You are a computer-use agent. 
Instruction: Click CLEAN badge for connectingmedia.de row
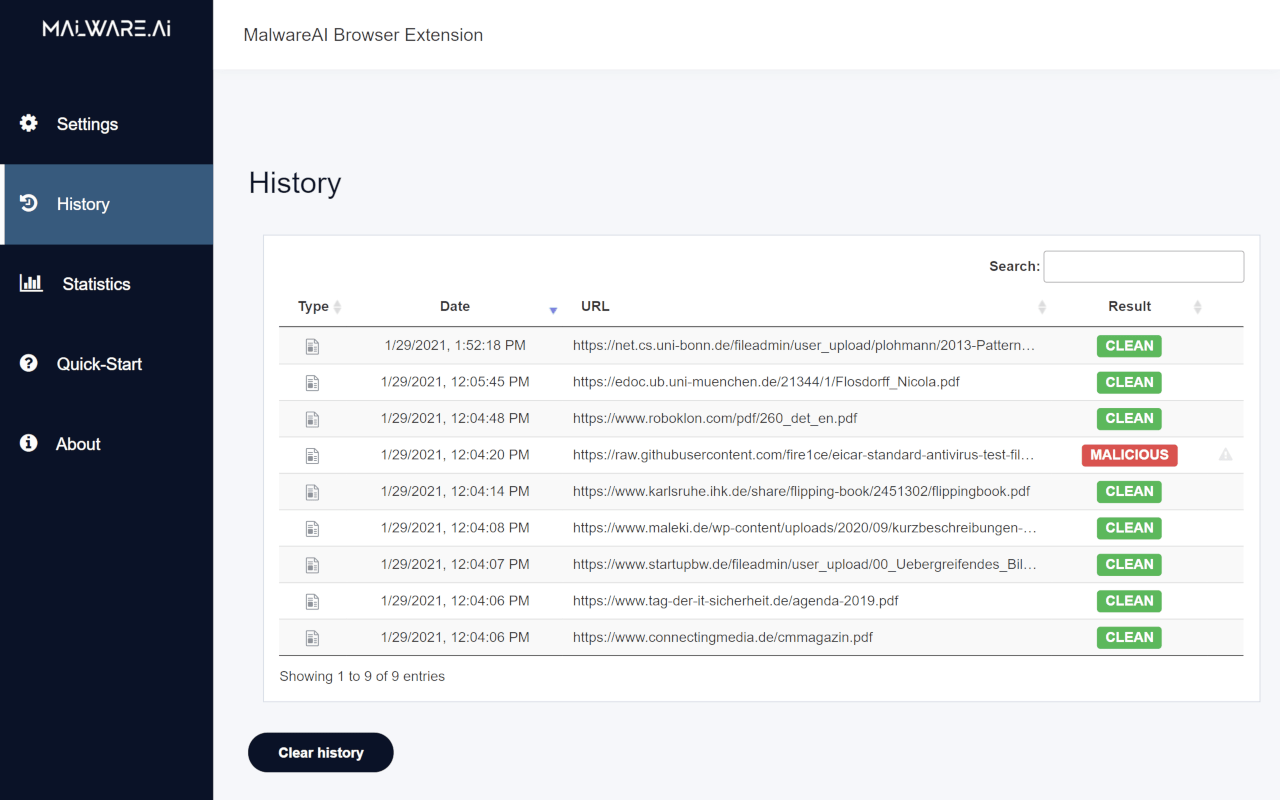coord(1129,637)
